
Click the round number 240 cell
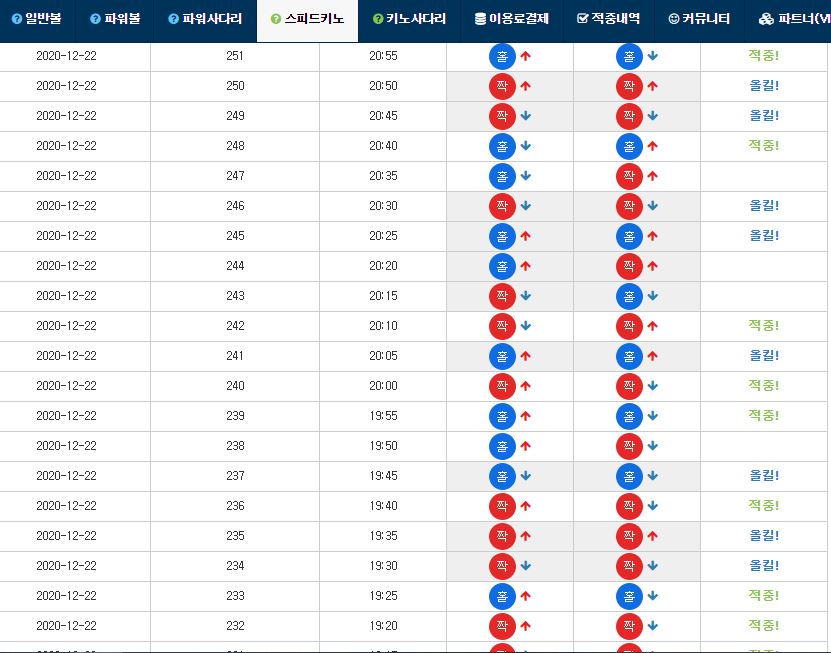(x=235, y=386)
